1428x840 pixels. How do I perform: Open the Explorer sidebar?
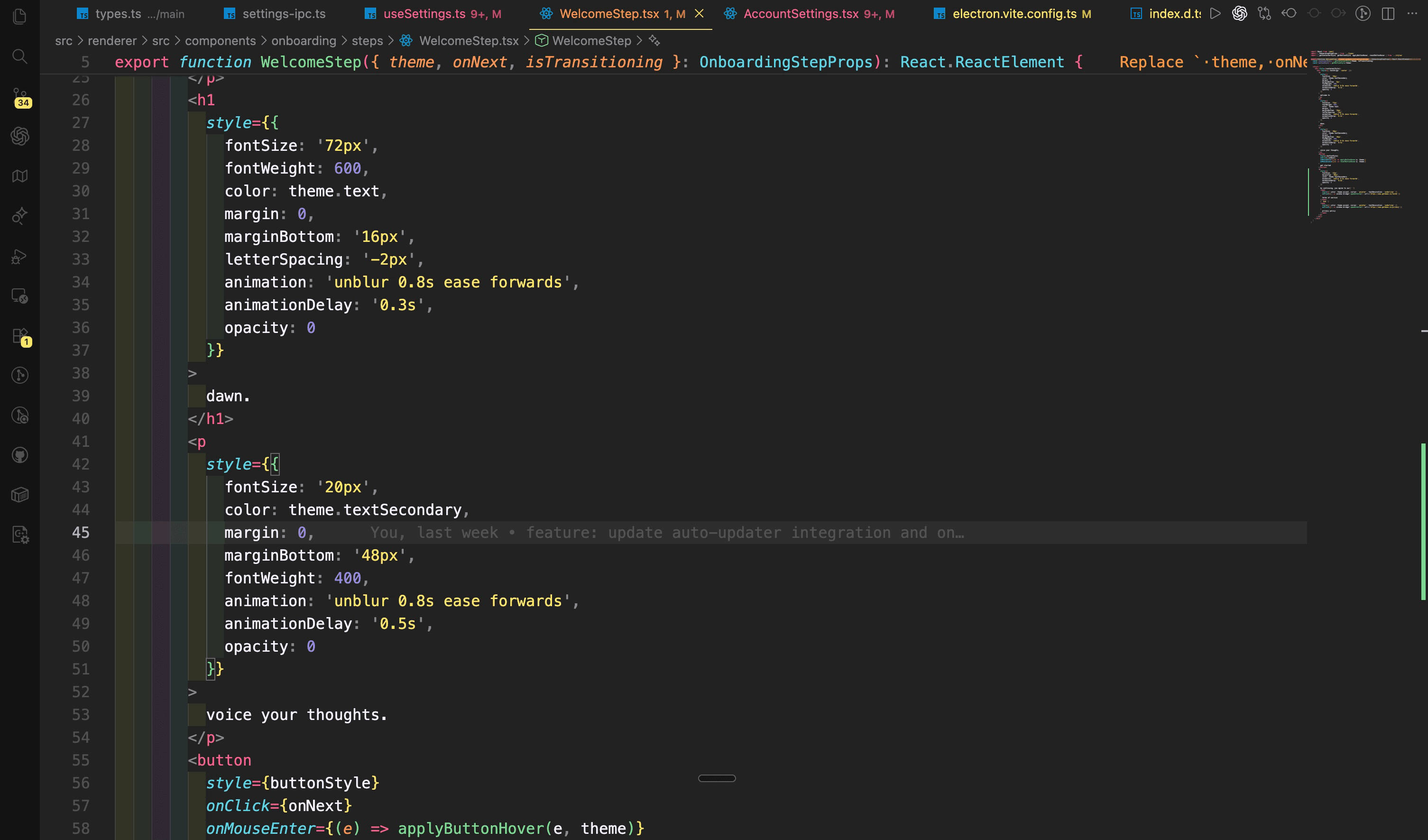(20, 17)
